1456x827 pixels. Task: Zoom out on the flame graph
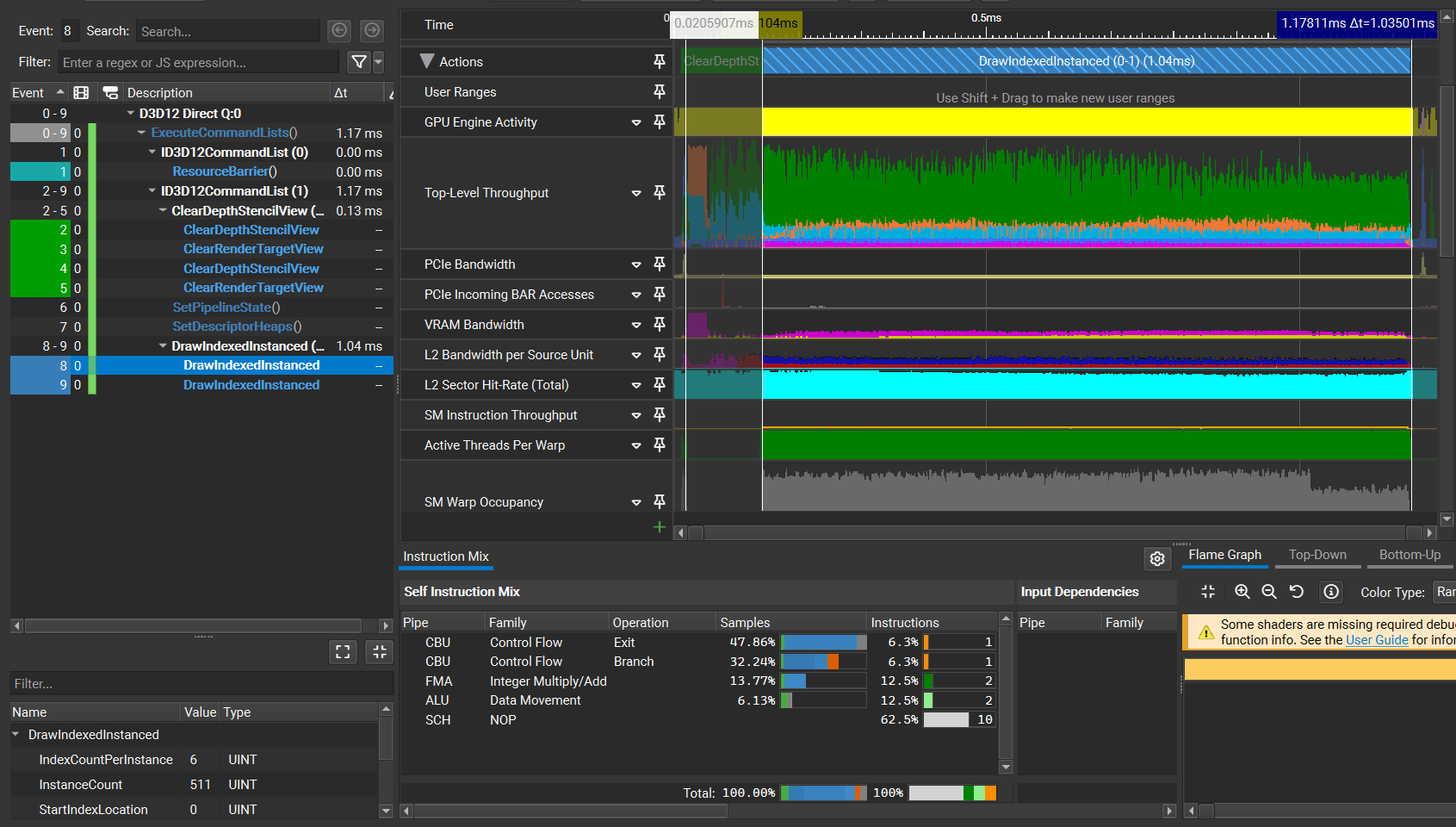point(1269,592)
